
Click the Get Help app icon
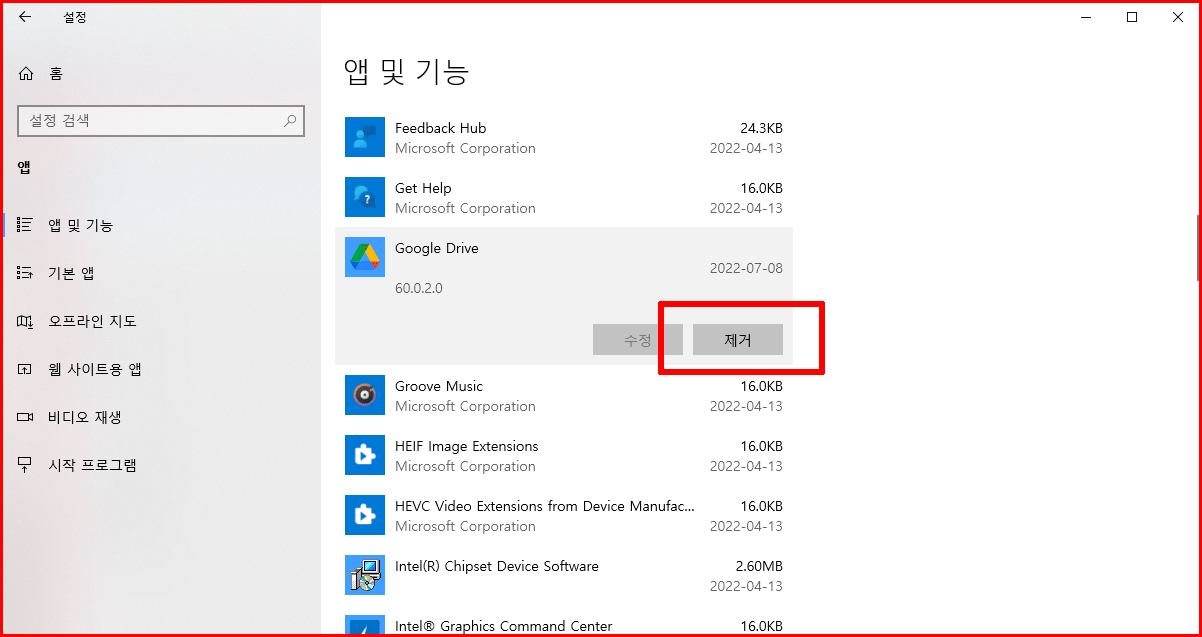[x=365, y=197]
